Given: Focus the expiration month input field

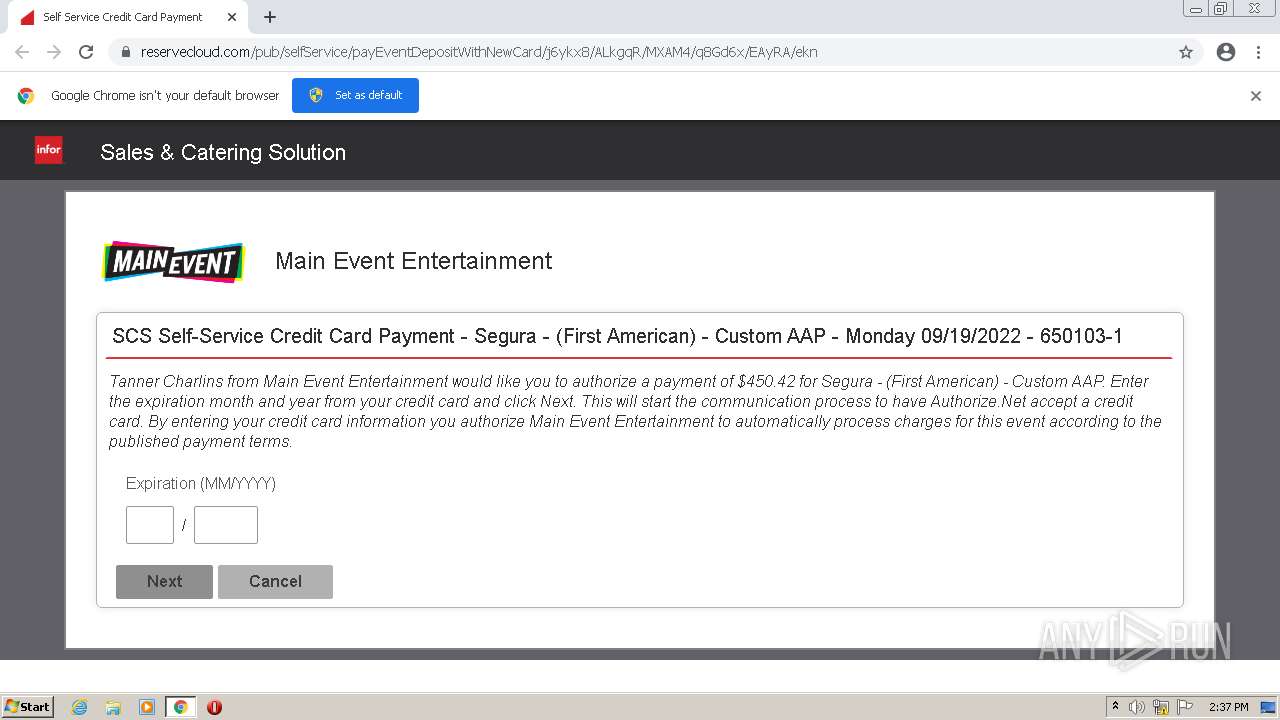Looking at the screenshot, I should pos(150,525).
